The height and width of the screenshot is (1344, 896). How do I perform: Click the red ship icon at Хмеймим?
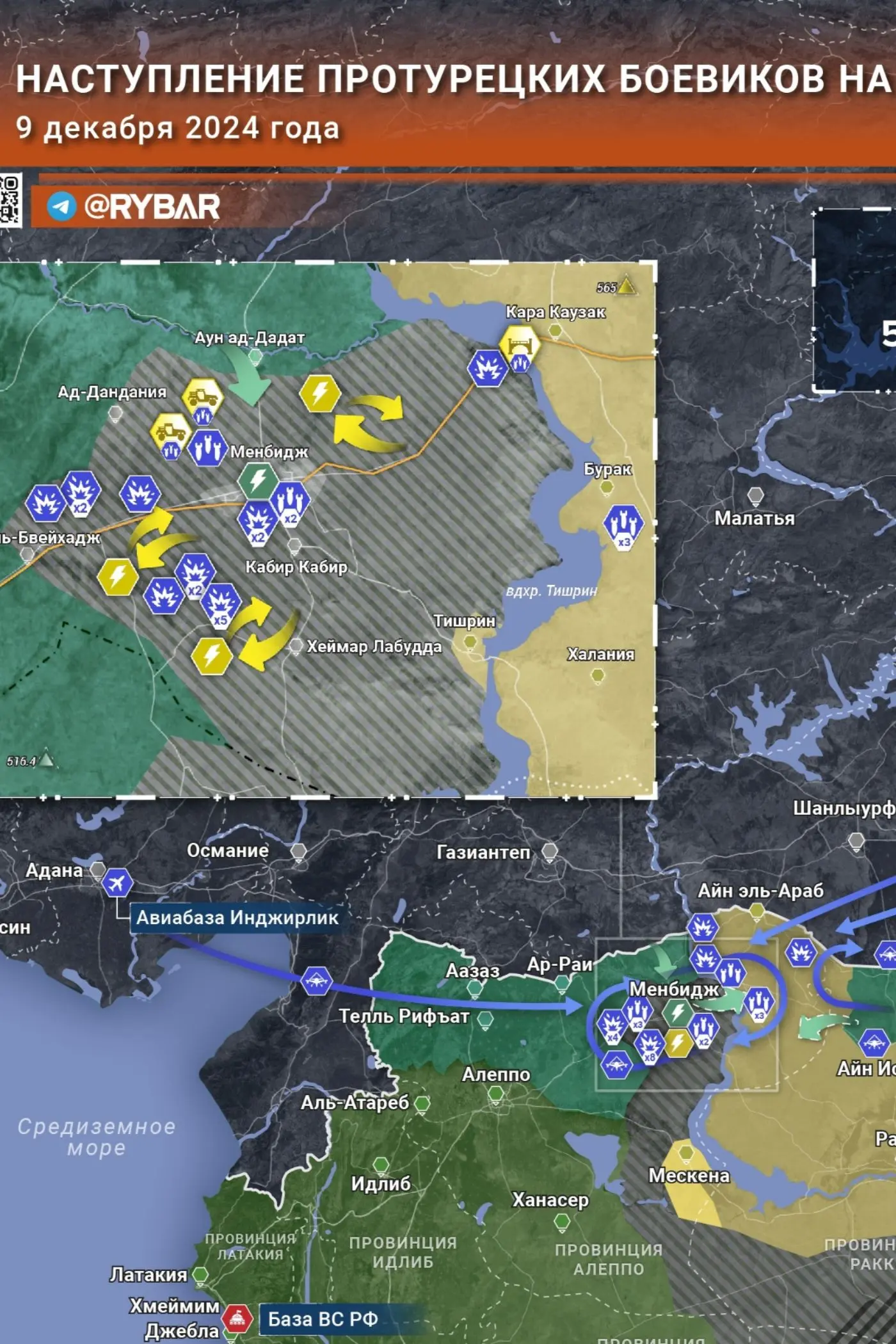237,1319
